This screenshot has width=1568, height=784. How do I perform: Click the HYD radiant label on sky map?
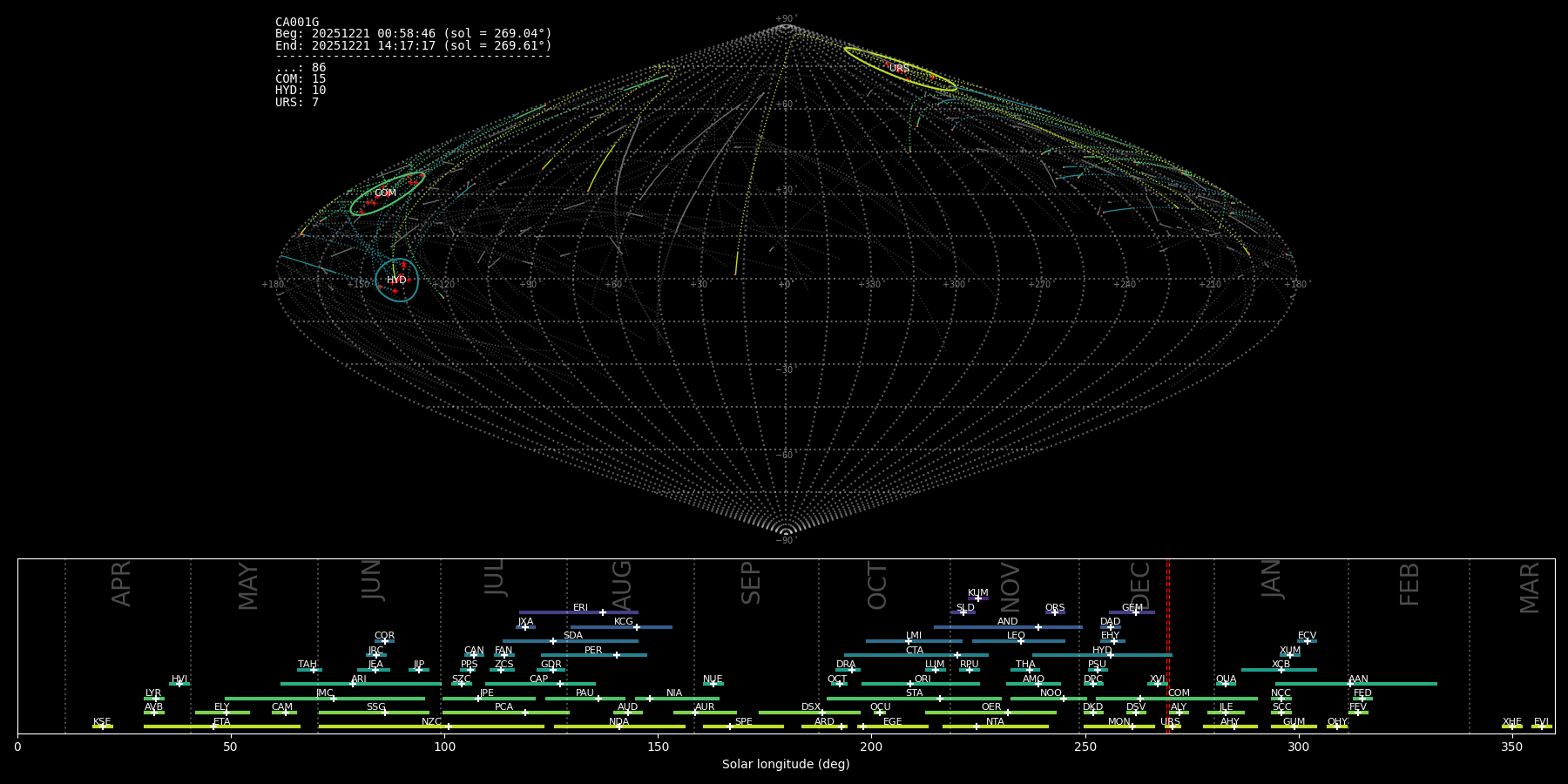396,280
